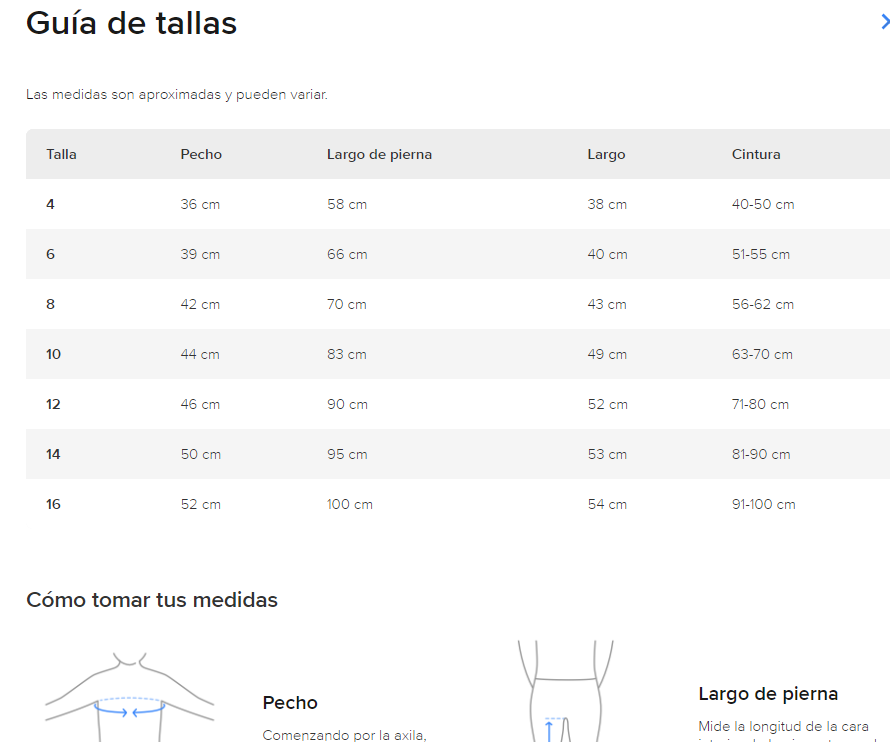Click the Pecho heading beside chest illustration
Screen dimensions: 890x742
[290, 703]
